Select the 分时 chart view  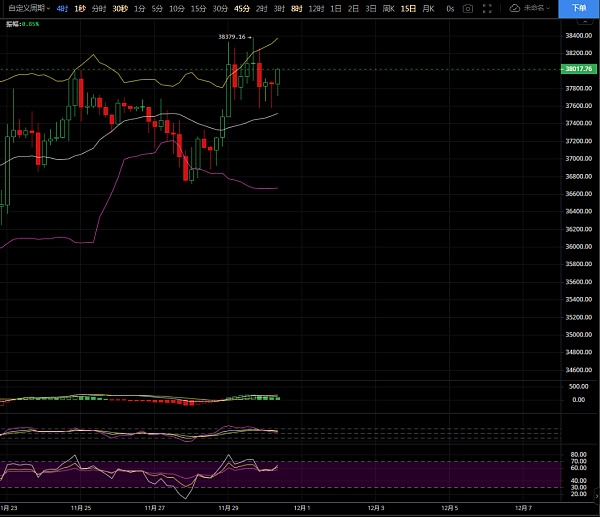(98, 8)
